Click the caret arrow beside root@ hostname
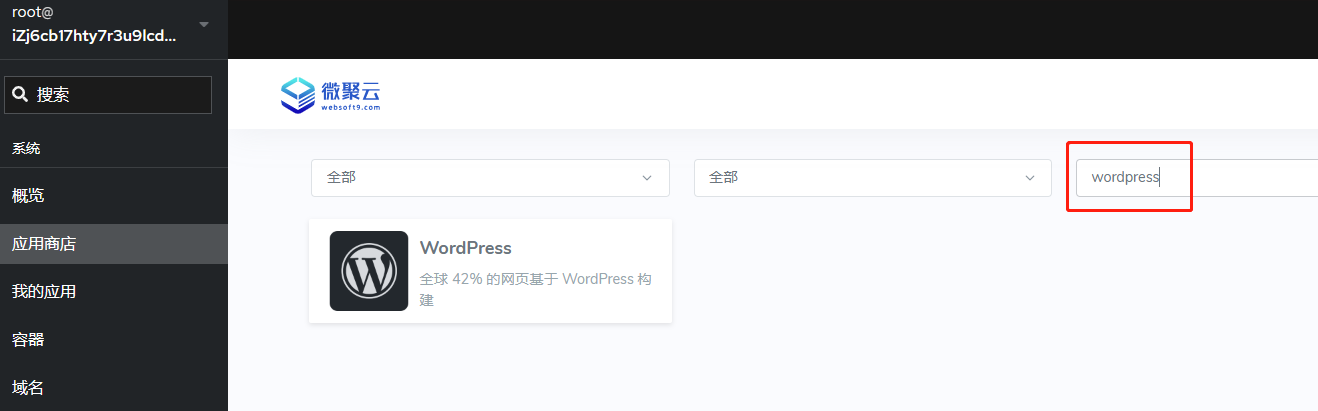This screenshot has width=1318, height=411. (x=204, y=24)
